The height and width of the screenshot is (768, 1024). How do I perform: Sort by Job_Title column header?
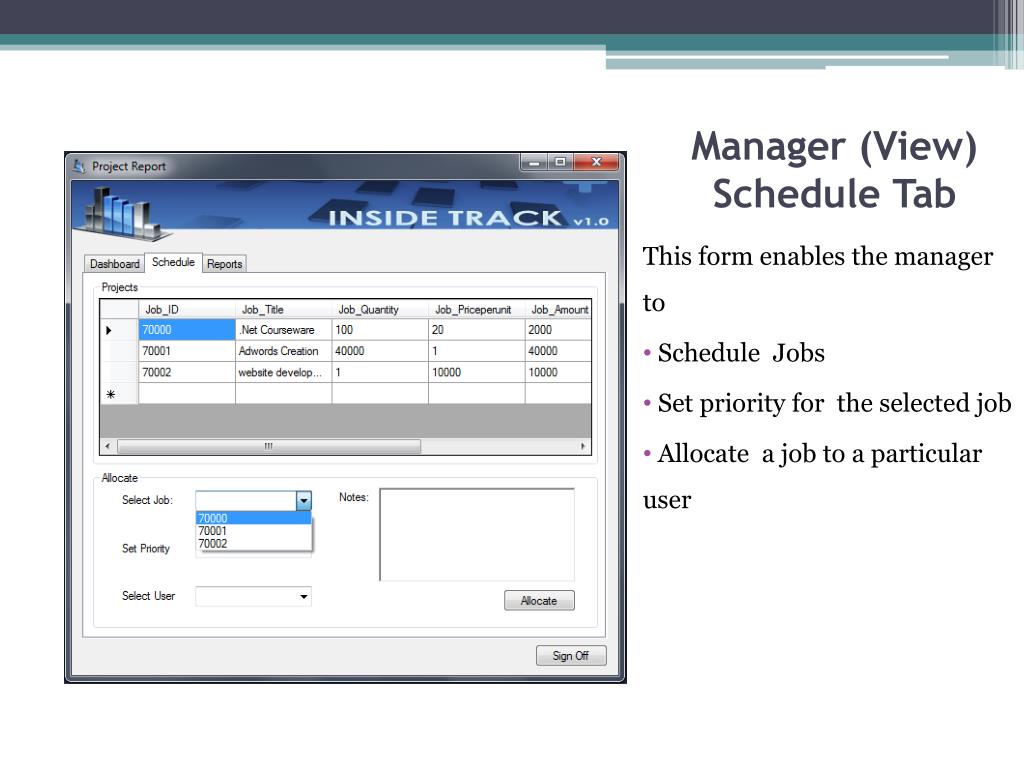coord(283,310)
